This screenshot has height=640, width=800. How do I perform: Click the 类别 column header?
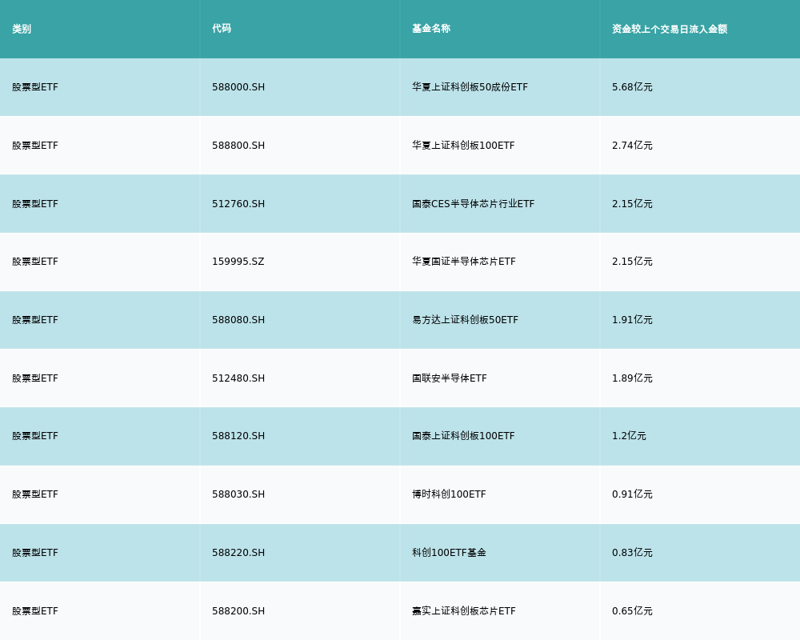(x=22, y=29)
